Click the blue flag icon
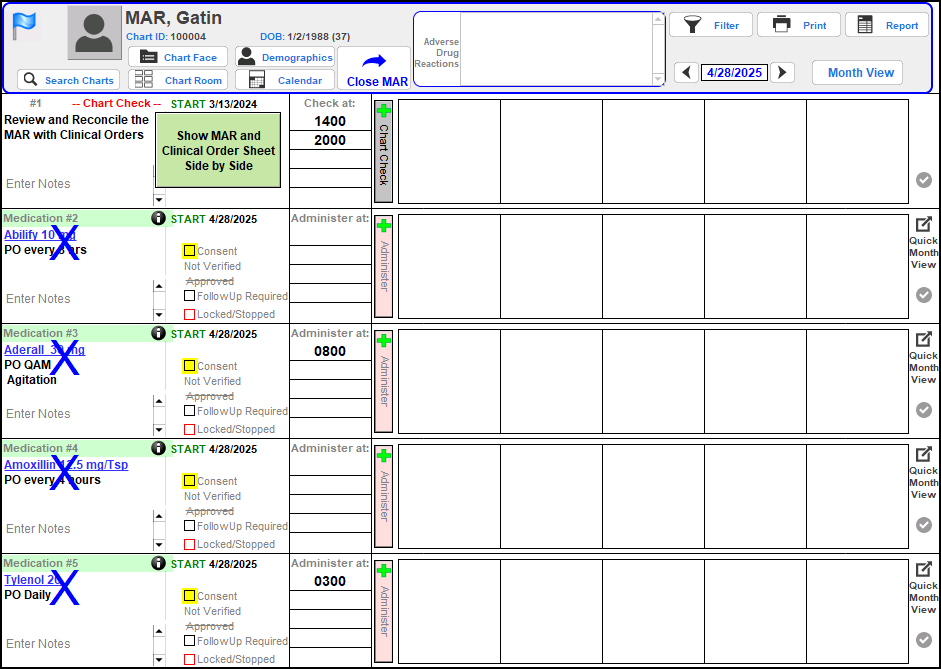This screenshot has width=941, height=669. [x=24, y=27]
